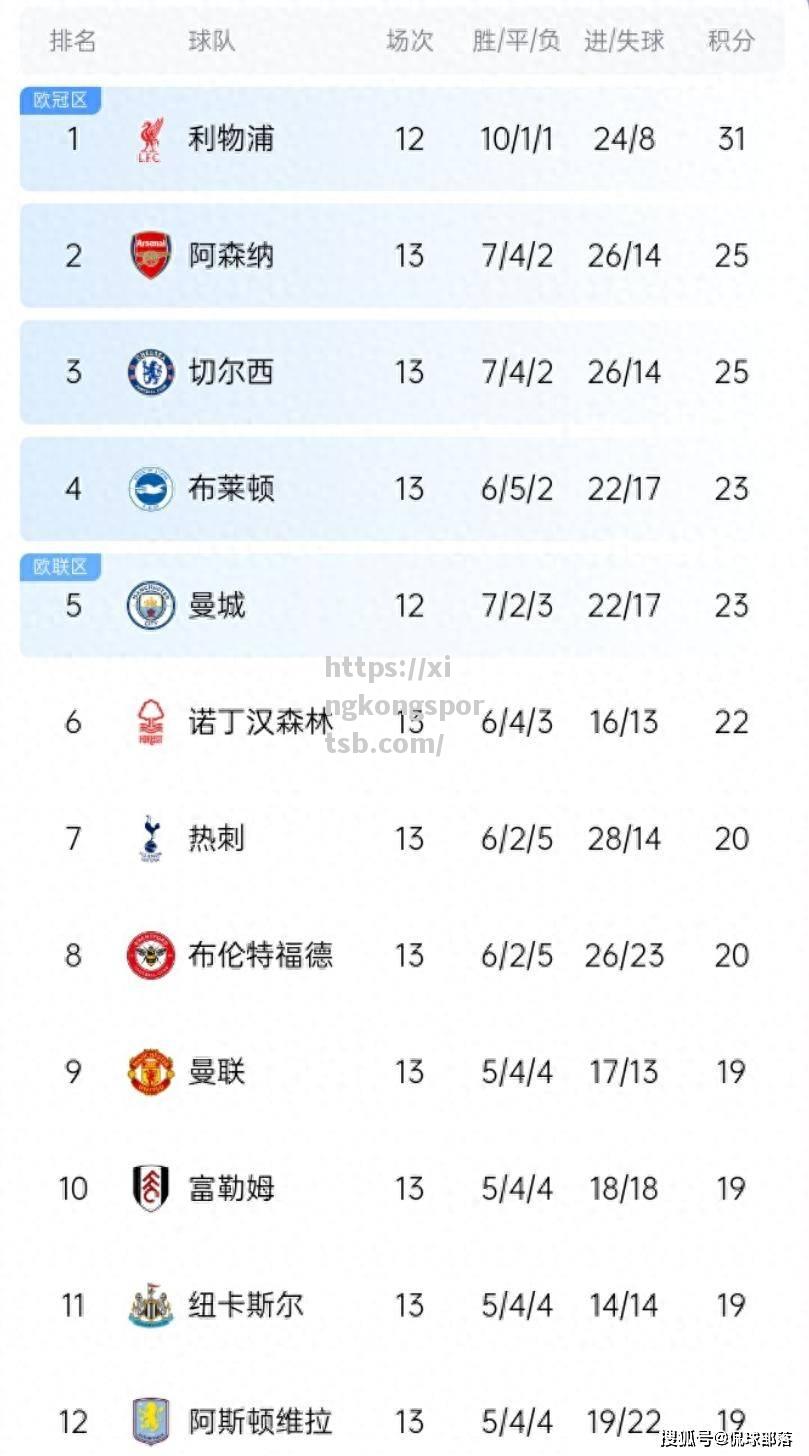Sort by the 积分 column header
Image resolution: width=809 pixels, height=1456 pixels.
click(731, 41)
